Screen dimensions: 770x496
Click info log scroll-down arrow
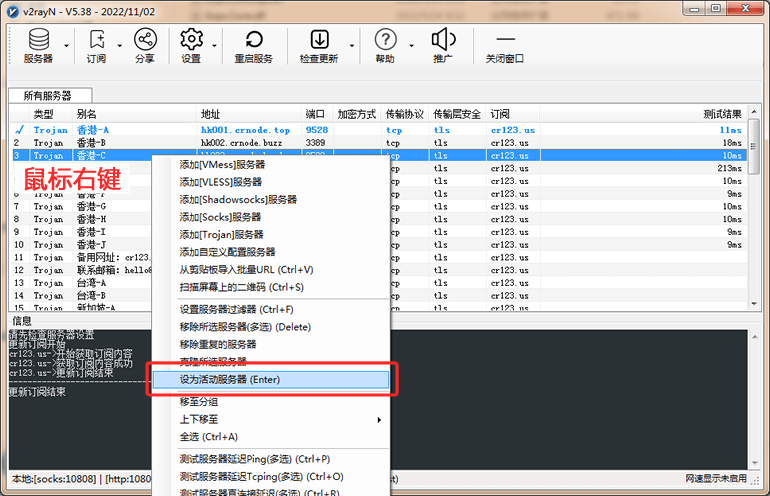tap(754, 463)
